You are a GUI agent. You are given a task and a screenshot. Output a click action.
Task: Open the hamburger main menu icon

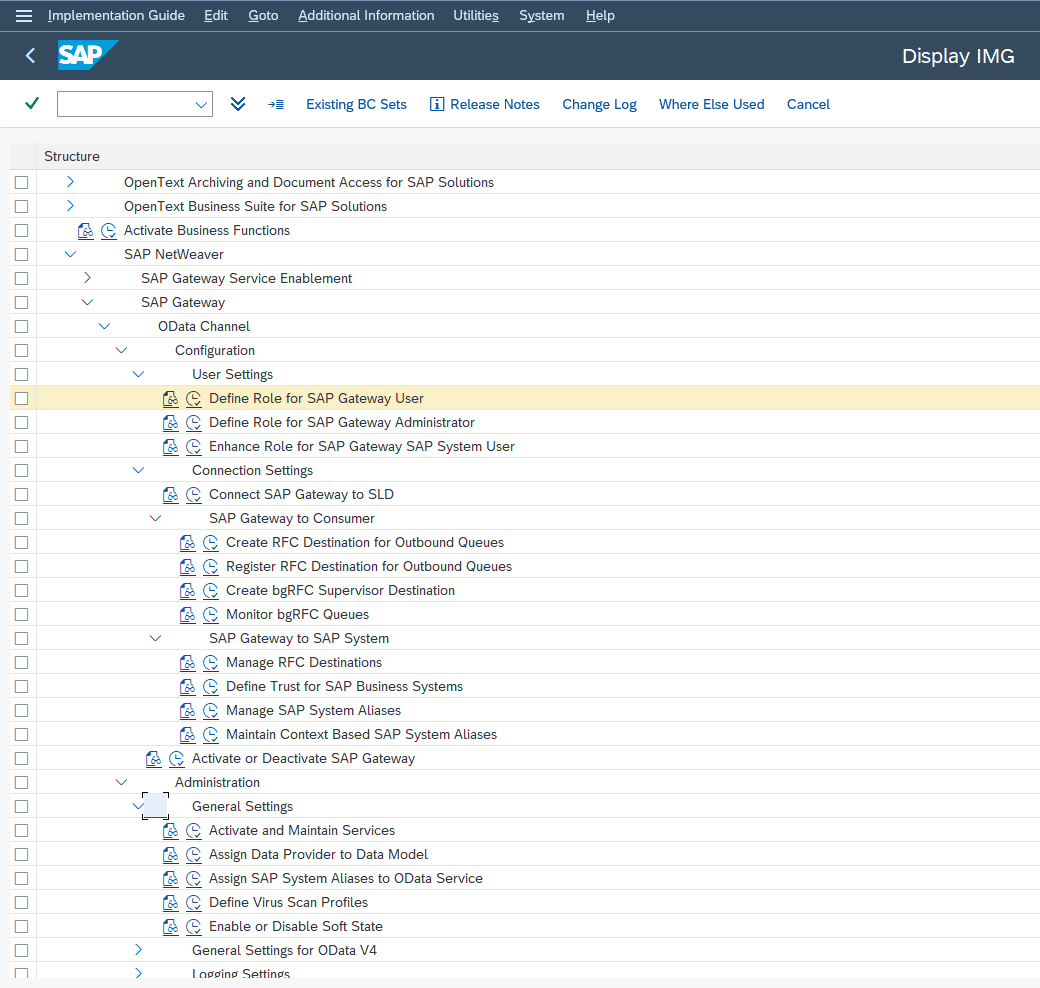[x=24, y=15]
